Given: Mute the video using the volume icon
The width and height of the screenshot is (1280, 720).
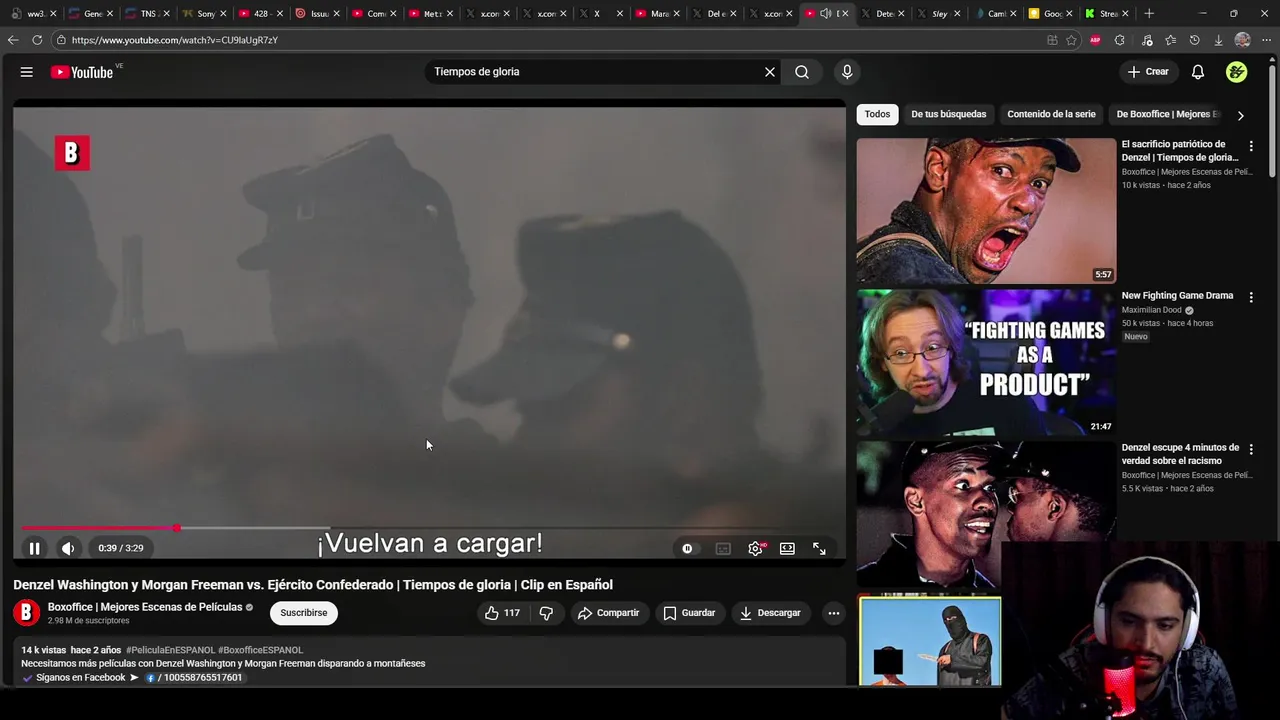Looking at the screenshot, I should click(x=68, y=548).
